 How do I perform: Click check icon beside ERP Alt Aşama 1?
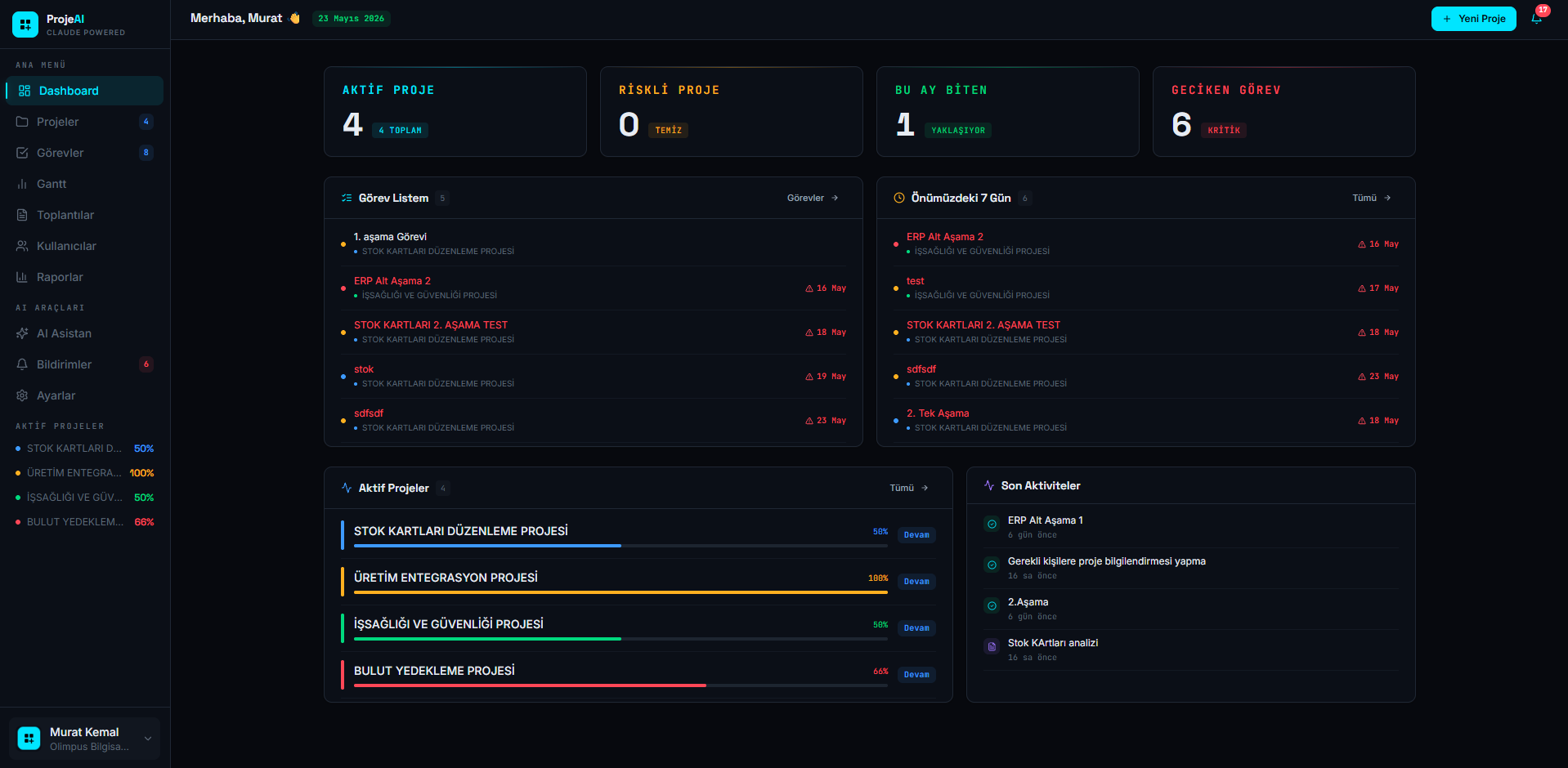coord(992,525)
